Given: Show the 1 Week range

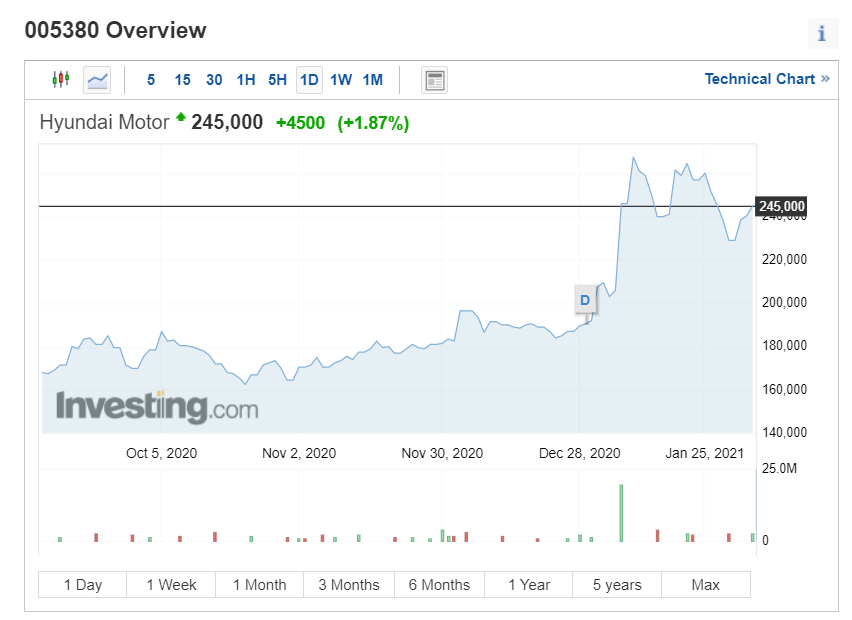Looking at the screenshot, I should [x=171, y=585].
